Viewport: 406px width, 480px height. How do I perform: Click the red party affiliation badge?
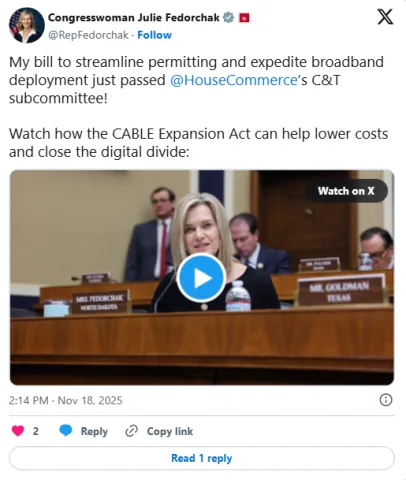pos(244,18)
